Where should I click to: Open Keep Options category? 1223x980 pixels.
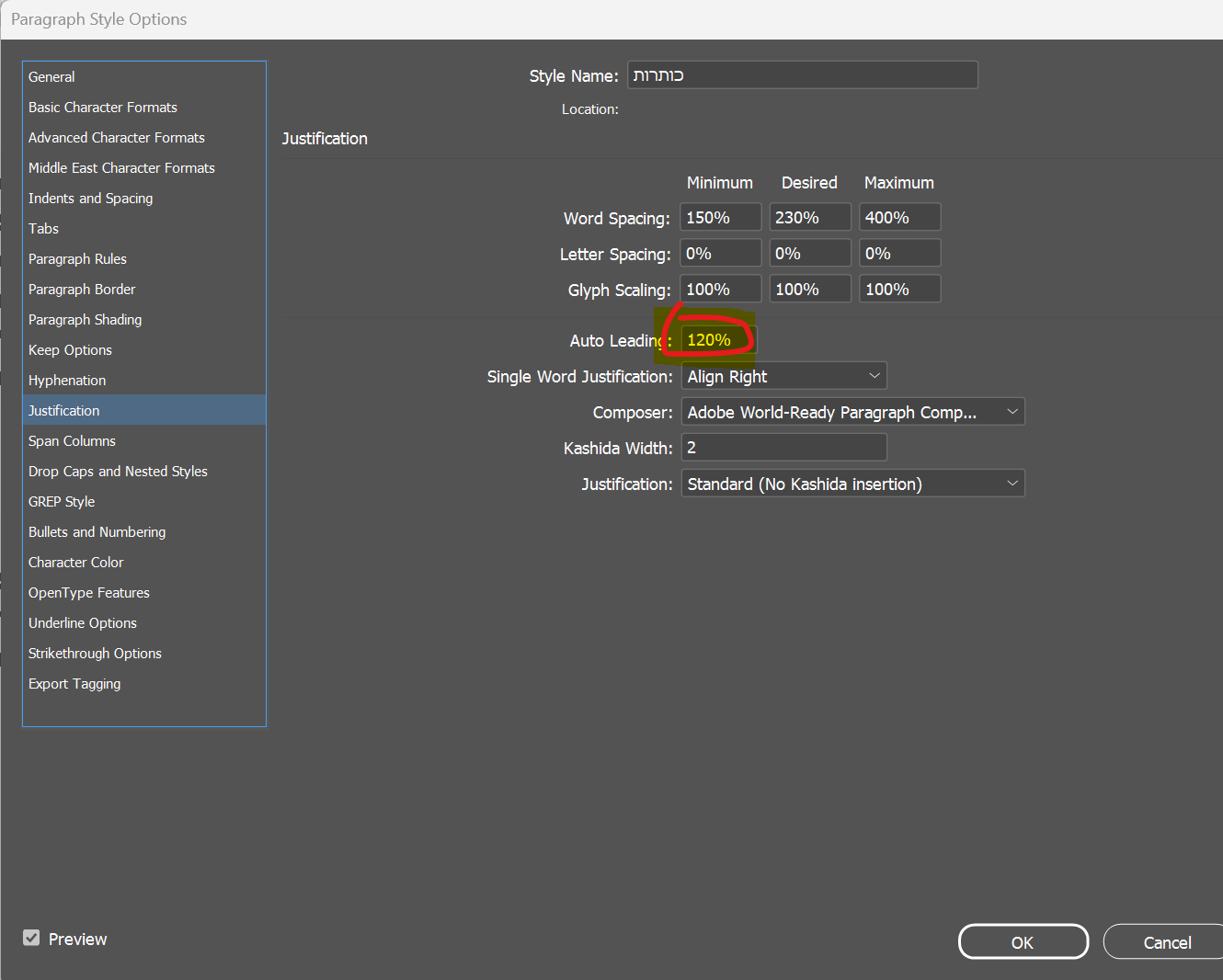pos(144,350)
